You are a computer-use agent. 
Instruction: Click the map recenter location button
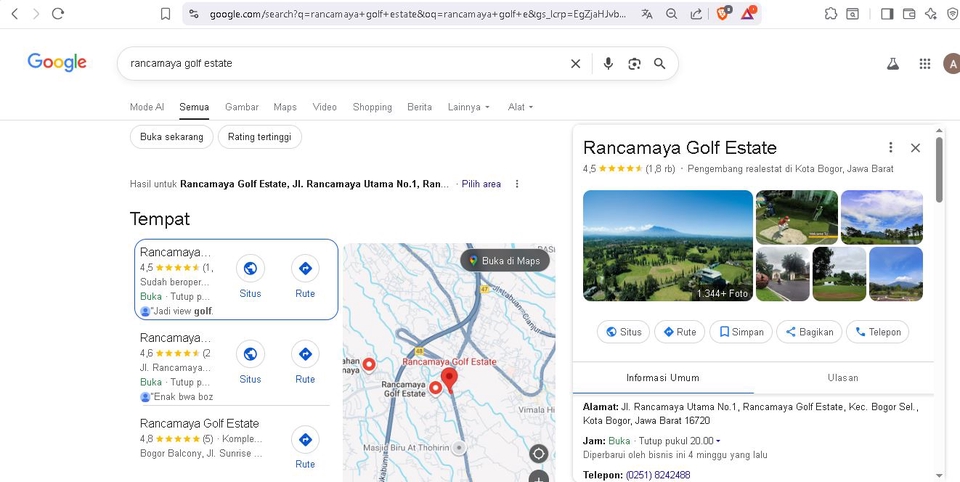(x=538, y=453)
